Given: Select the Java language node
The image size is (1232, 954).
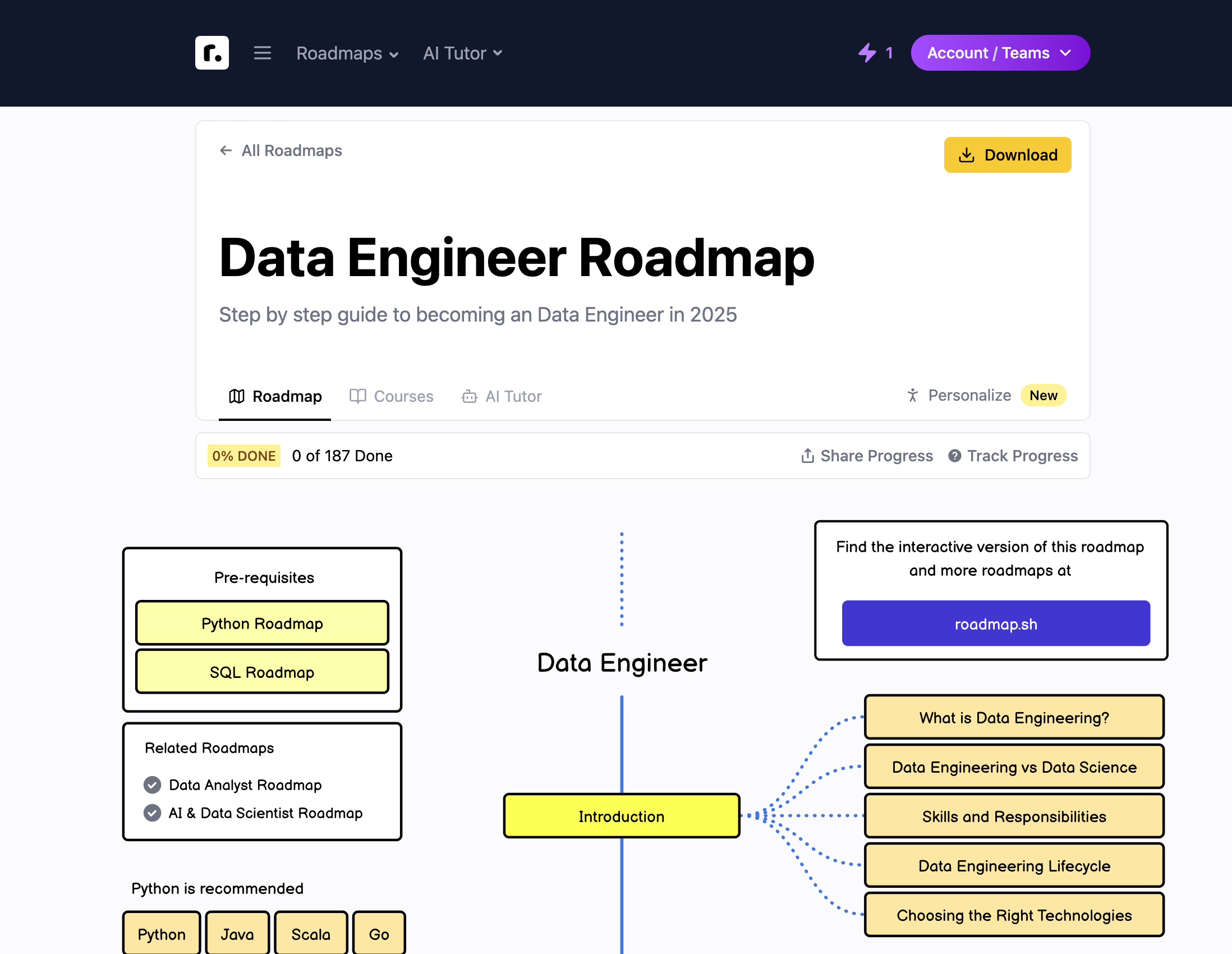Looking at the screenshot, I should point(237,934).
